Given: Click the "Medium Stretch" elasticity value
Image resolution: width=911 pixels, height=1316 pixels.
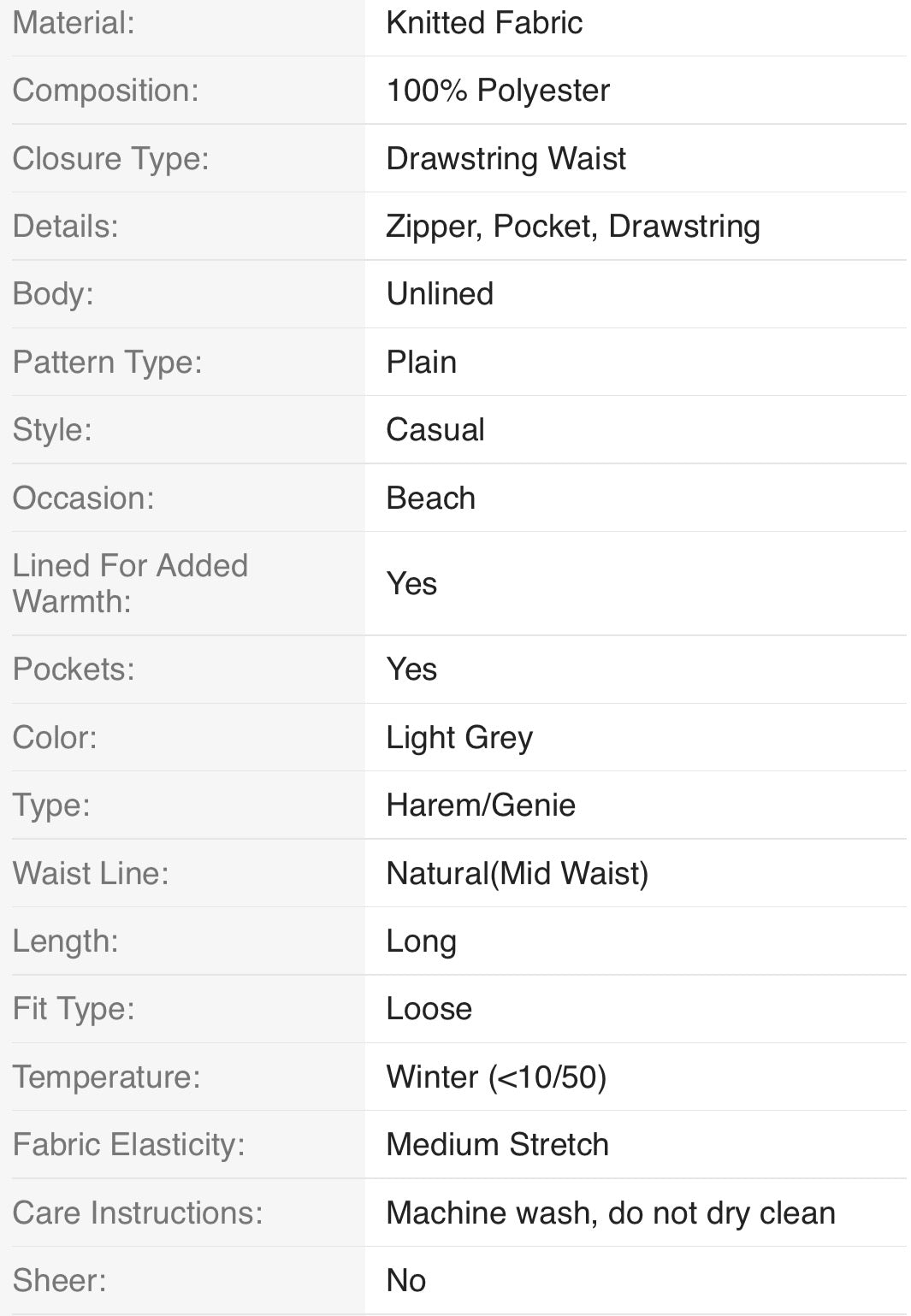Looking at the screenshot, I should [497, 1145].
